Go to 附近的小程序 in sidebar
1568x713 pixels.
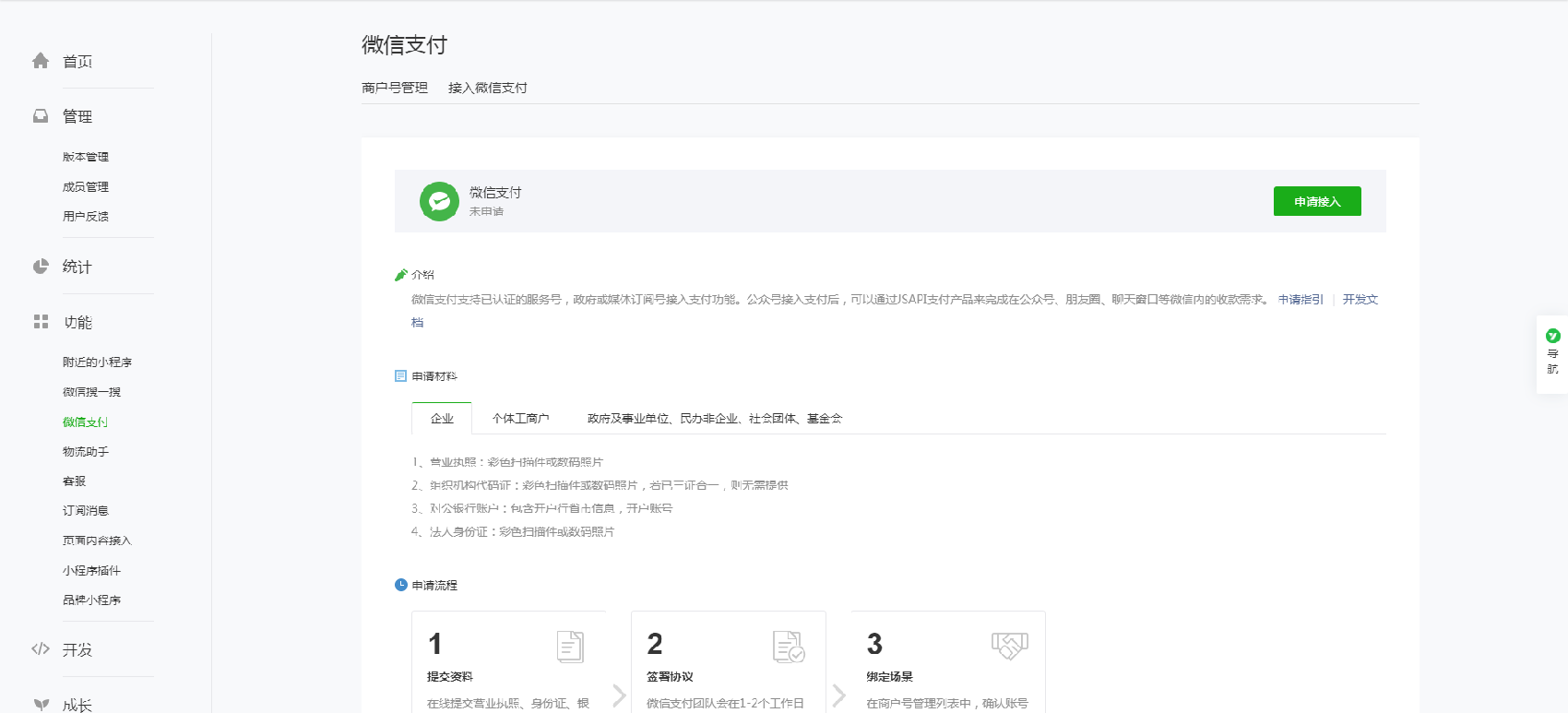pyautogui.click(x=97, y=362)
